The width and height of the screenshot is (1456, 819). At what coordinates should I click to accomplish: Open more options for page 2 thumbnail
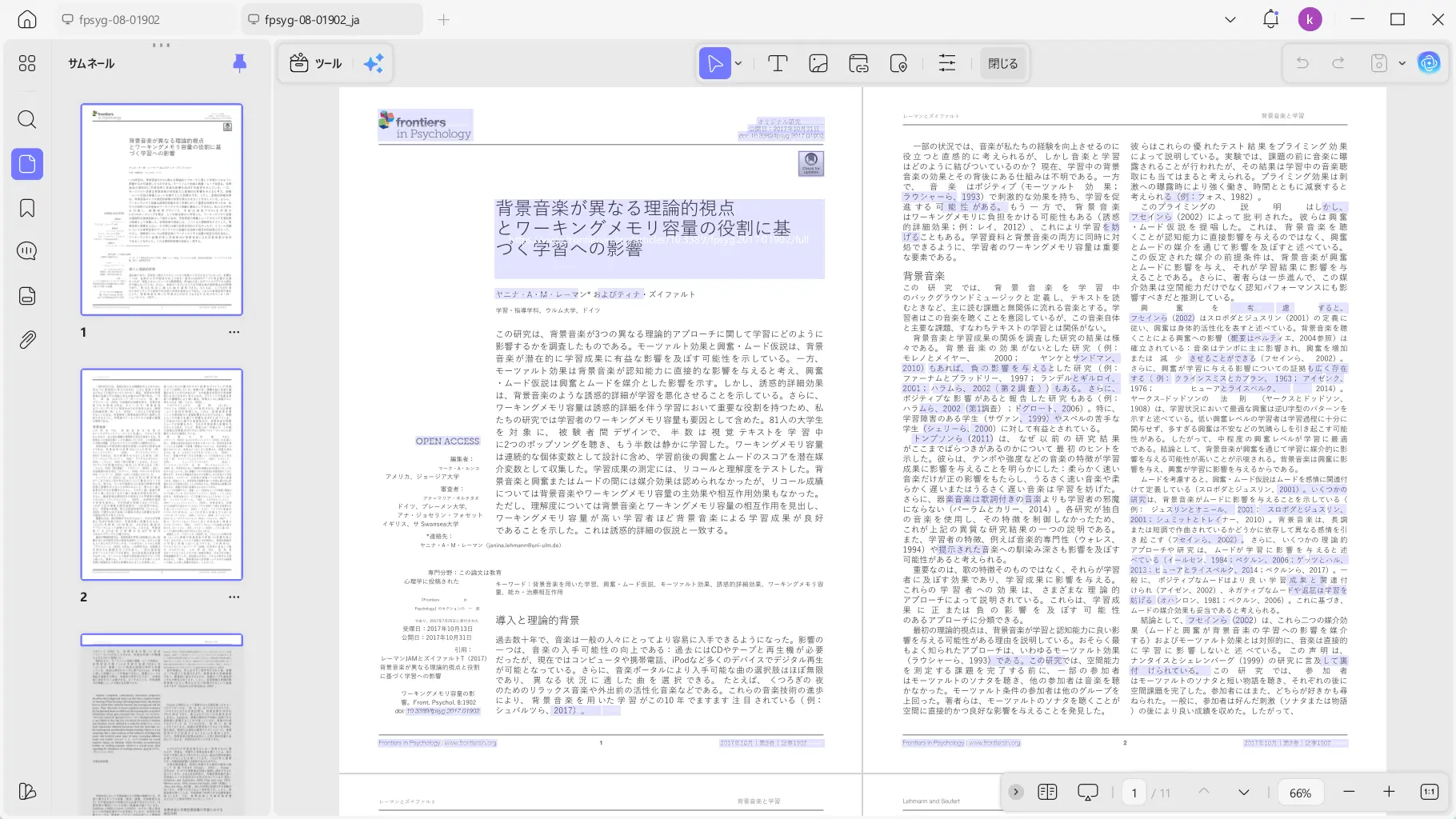pyautogui.click(x=234, y=597)
